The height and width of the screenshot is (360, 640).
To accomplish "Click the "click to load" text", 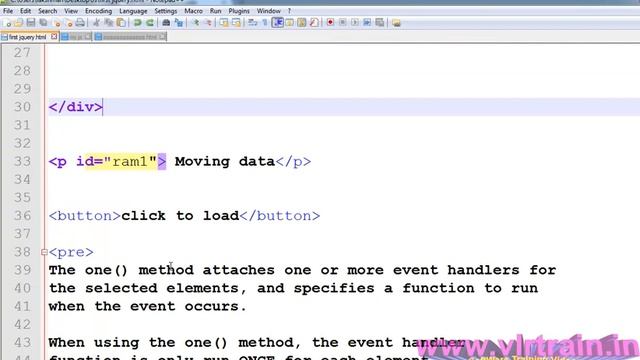I will pos(180,216).
